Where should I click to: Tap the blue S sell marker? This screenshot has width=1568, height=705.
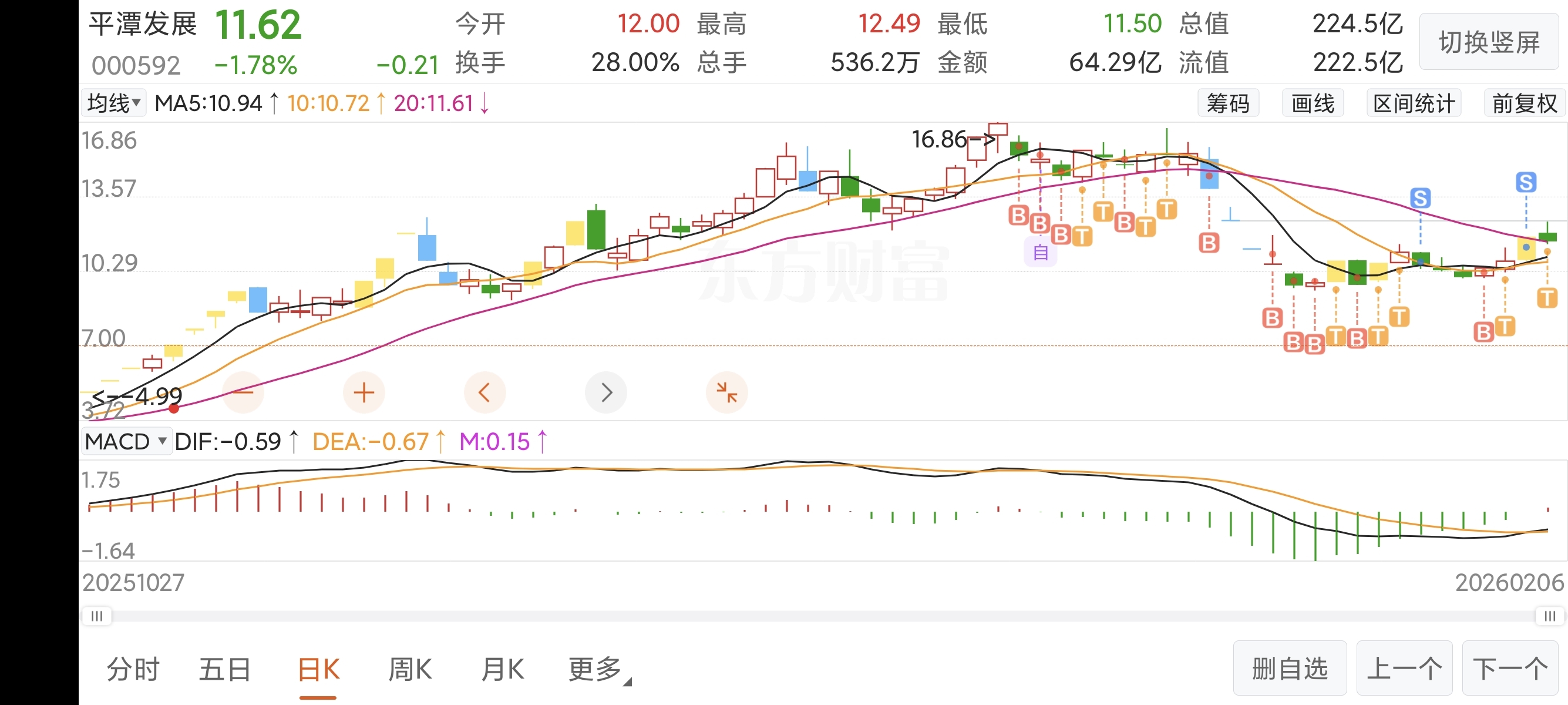[1419, 198]
